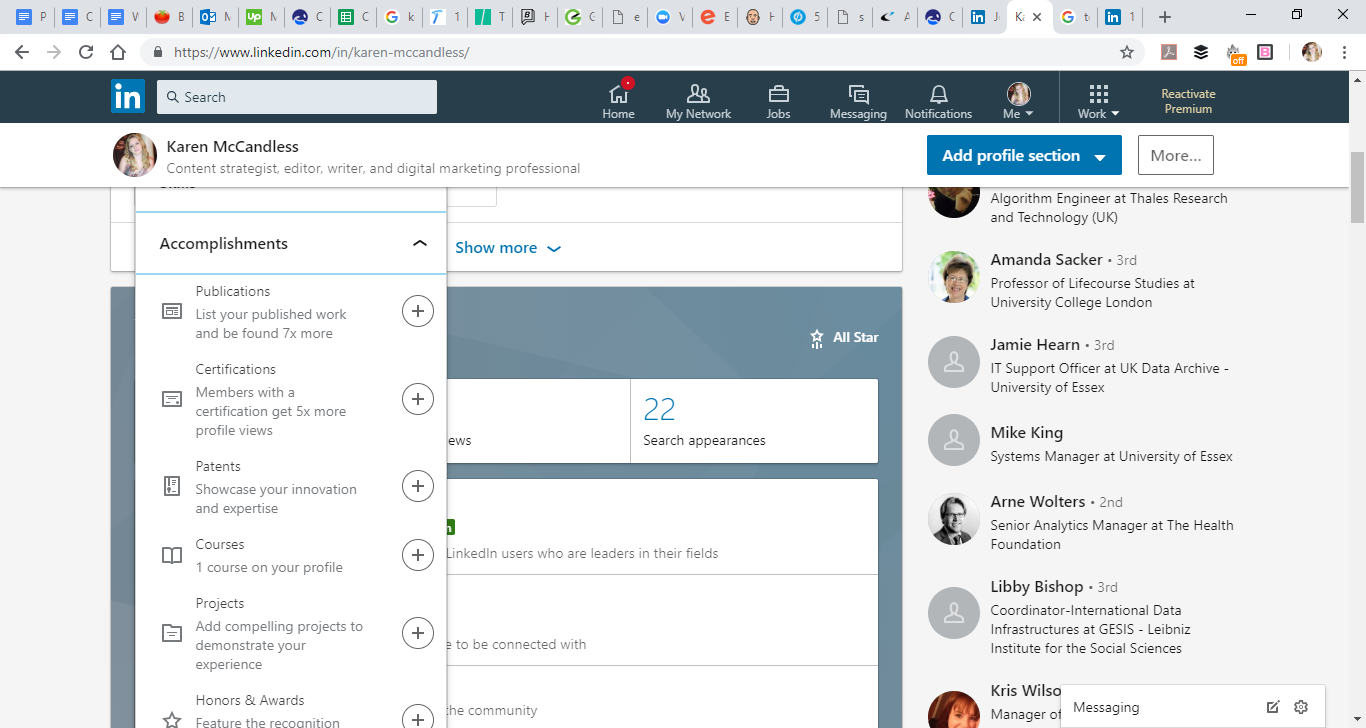Open Messaging settings gear
This screenshot has height=728, width=1366.
coord(1301,707)
